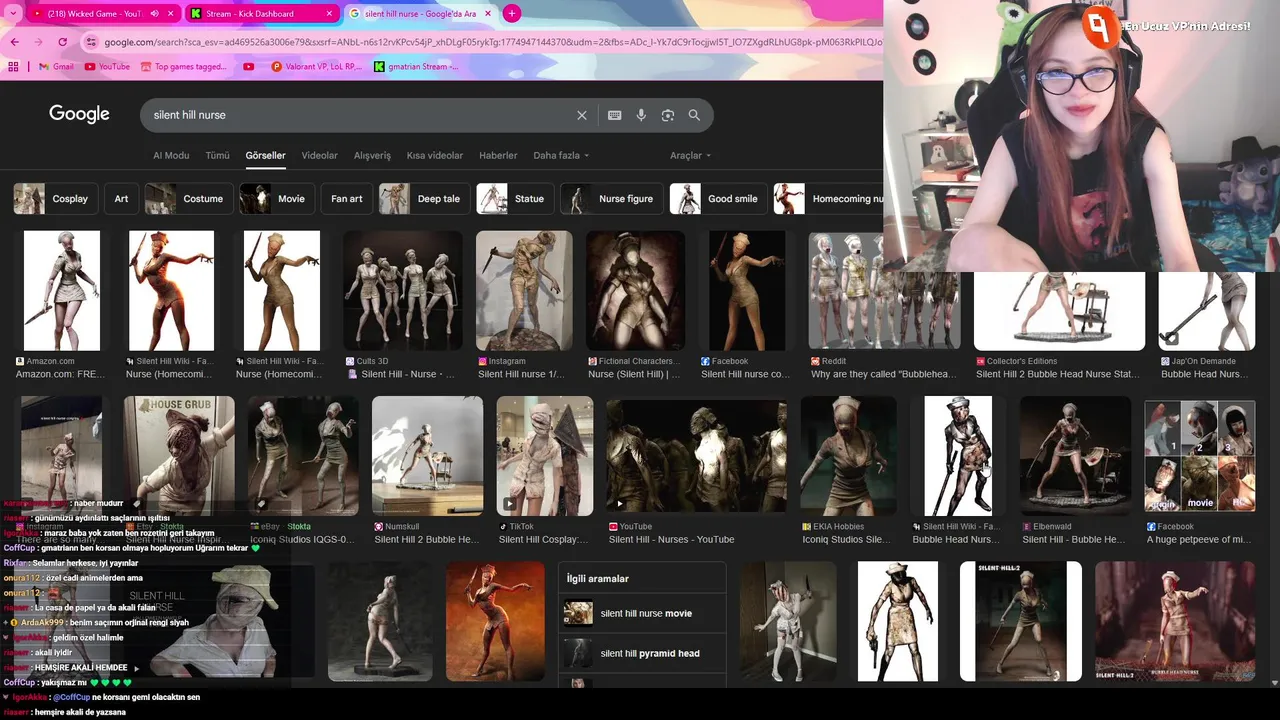Go to Google home via logo
Image resolution: width=1280 pixels, height=720 pixels.
(x=79, y=114)
